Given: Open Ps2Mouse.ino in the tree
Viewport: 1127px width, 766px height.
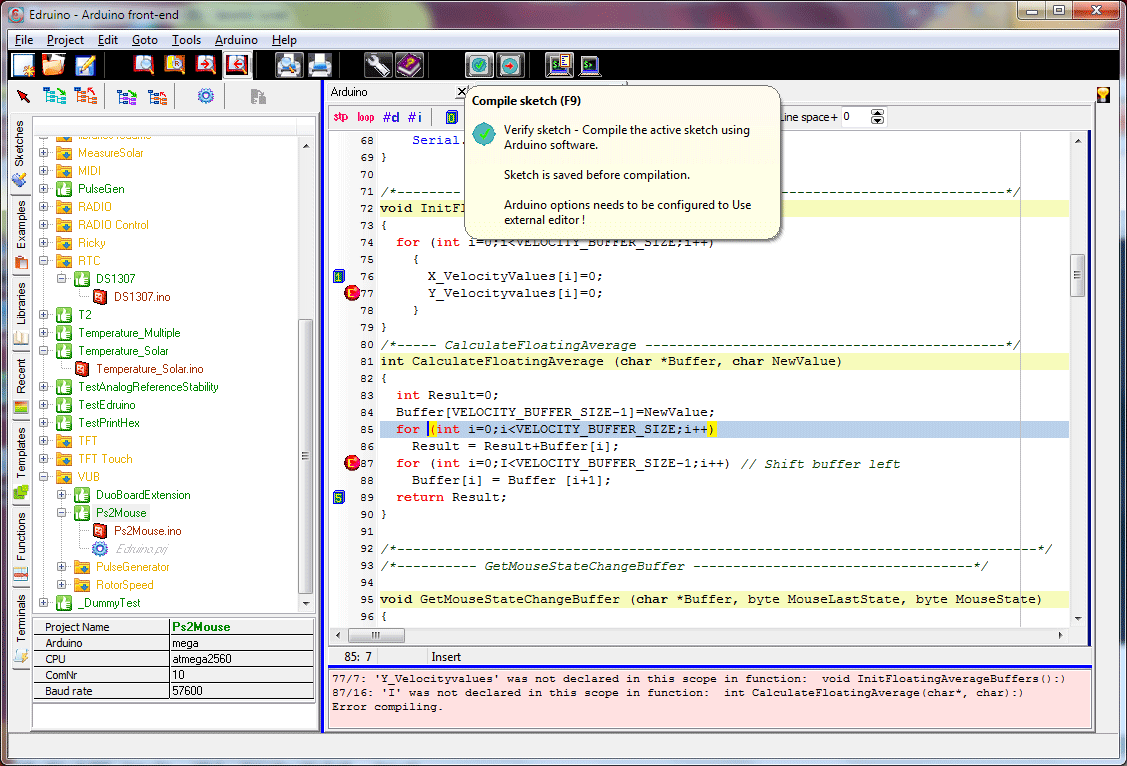Looking at the screenshot, I should 147,531.
